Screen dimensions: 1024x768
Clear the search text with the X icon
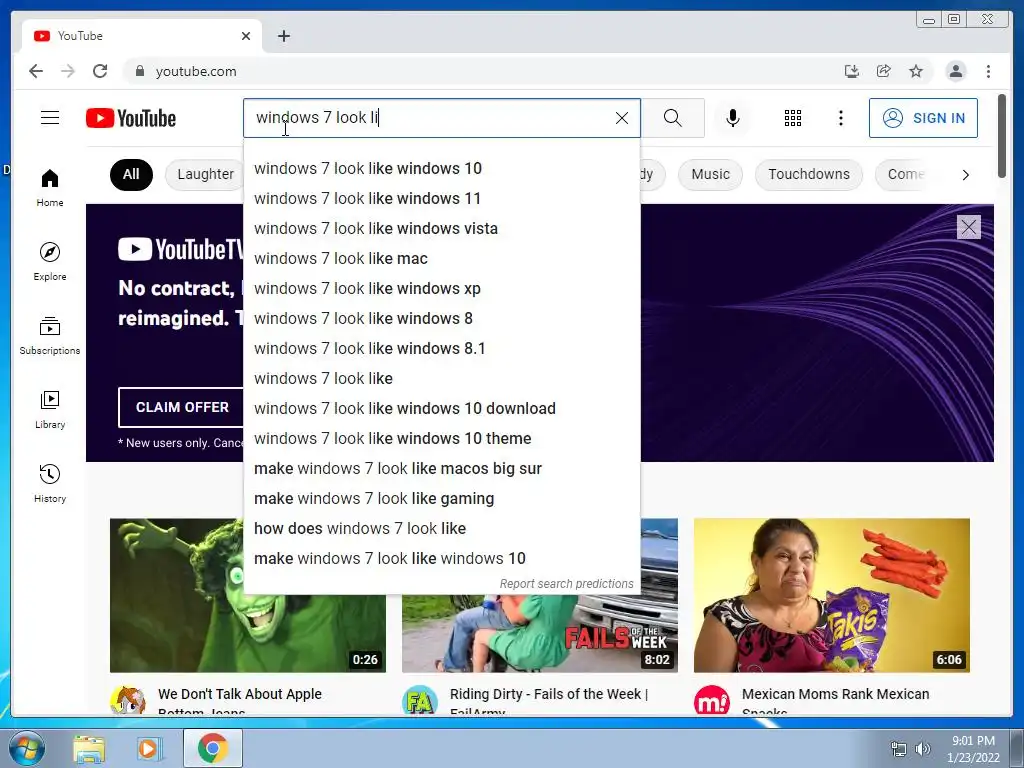point(622,118)
